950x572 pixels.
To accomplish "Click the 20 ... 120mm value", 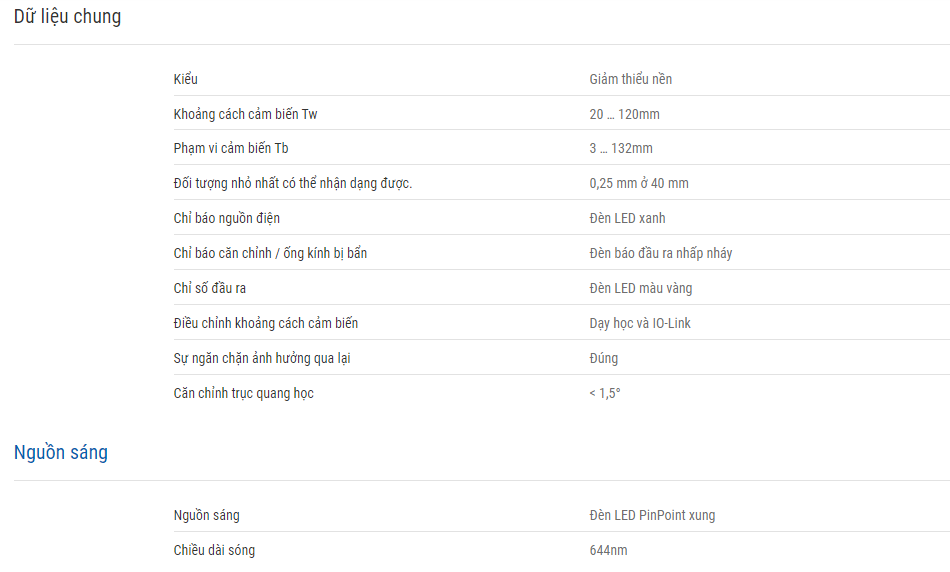I will tap(625, 115).
